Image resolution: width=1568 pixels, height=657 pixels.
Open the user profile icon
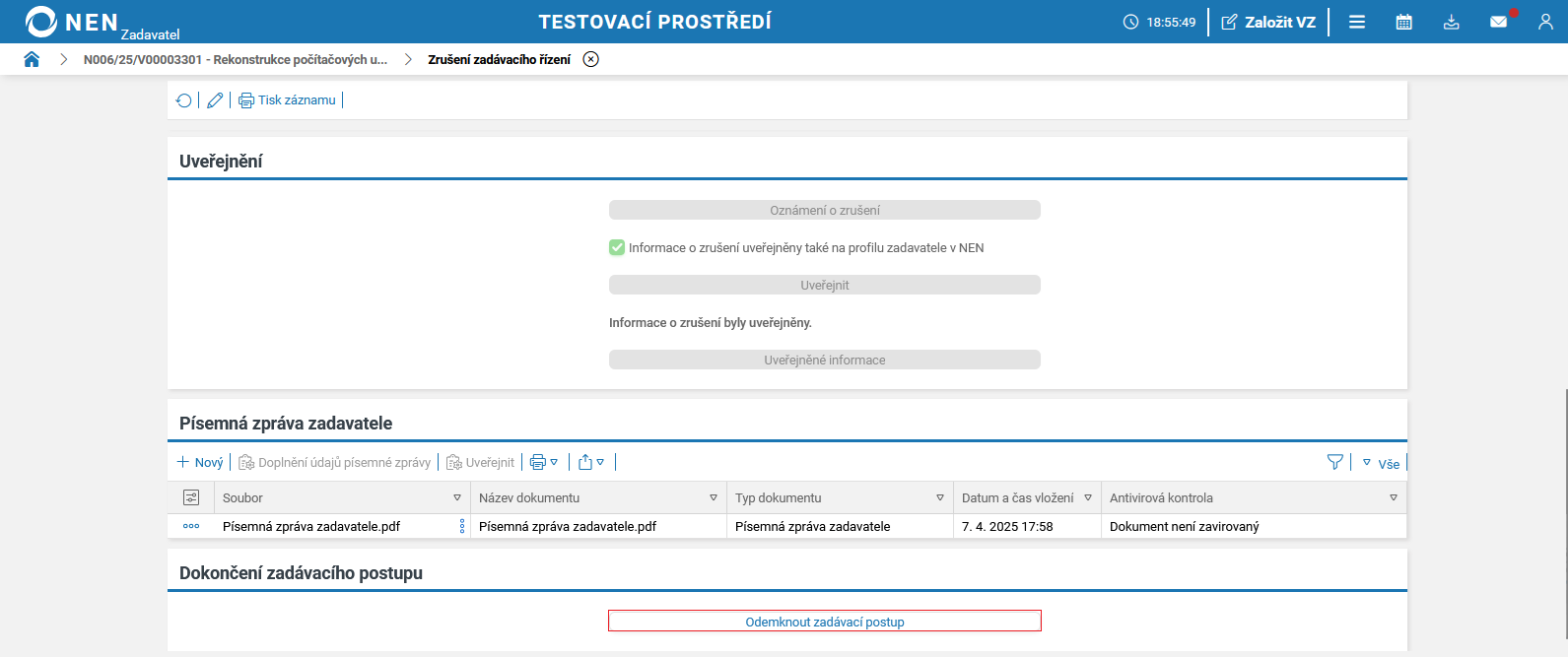(x=1545, y=22)
